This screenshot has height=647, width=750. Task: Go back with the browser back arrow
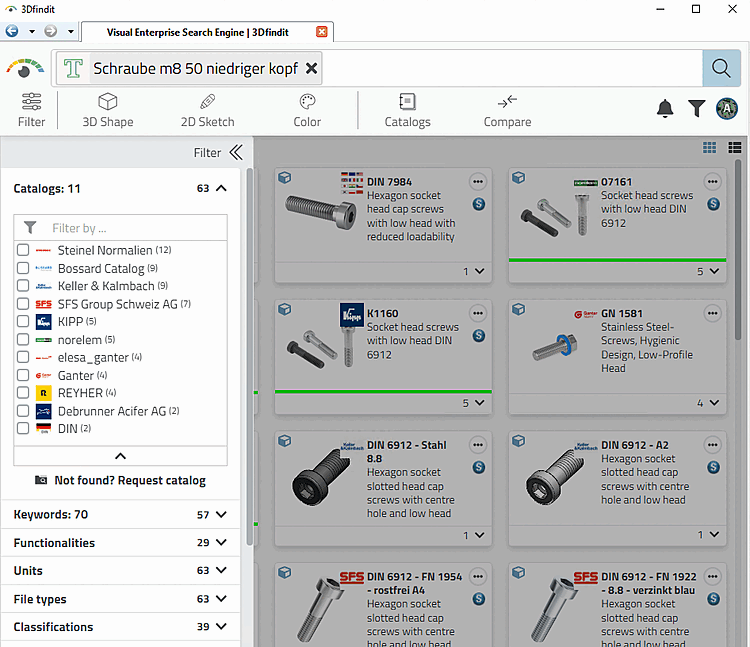[12, 32]
